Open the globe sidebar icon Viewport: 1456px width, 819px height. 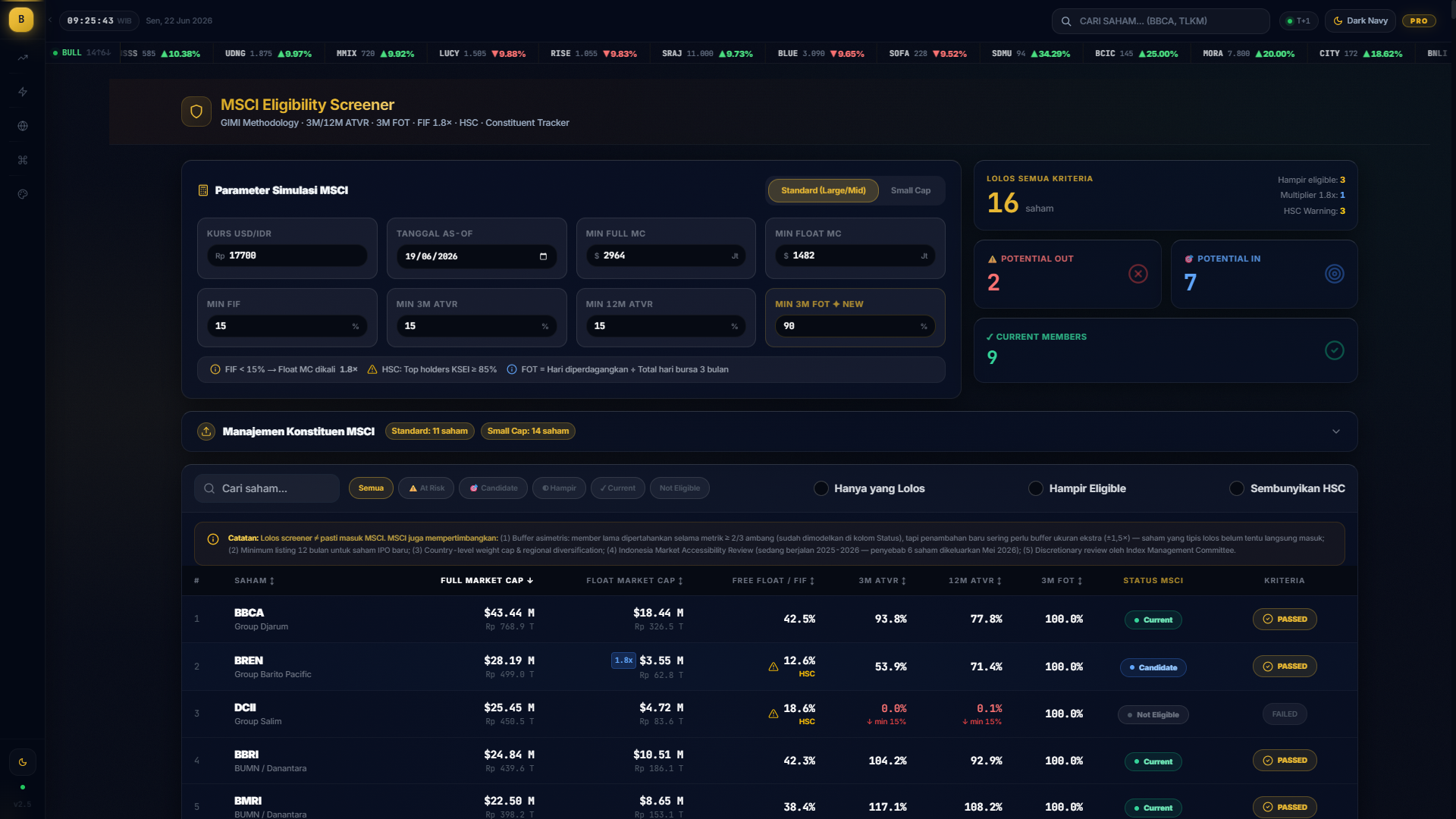[x=23, y=126]
